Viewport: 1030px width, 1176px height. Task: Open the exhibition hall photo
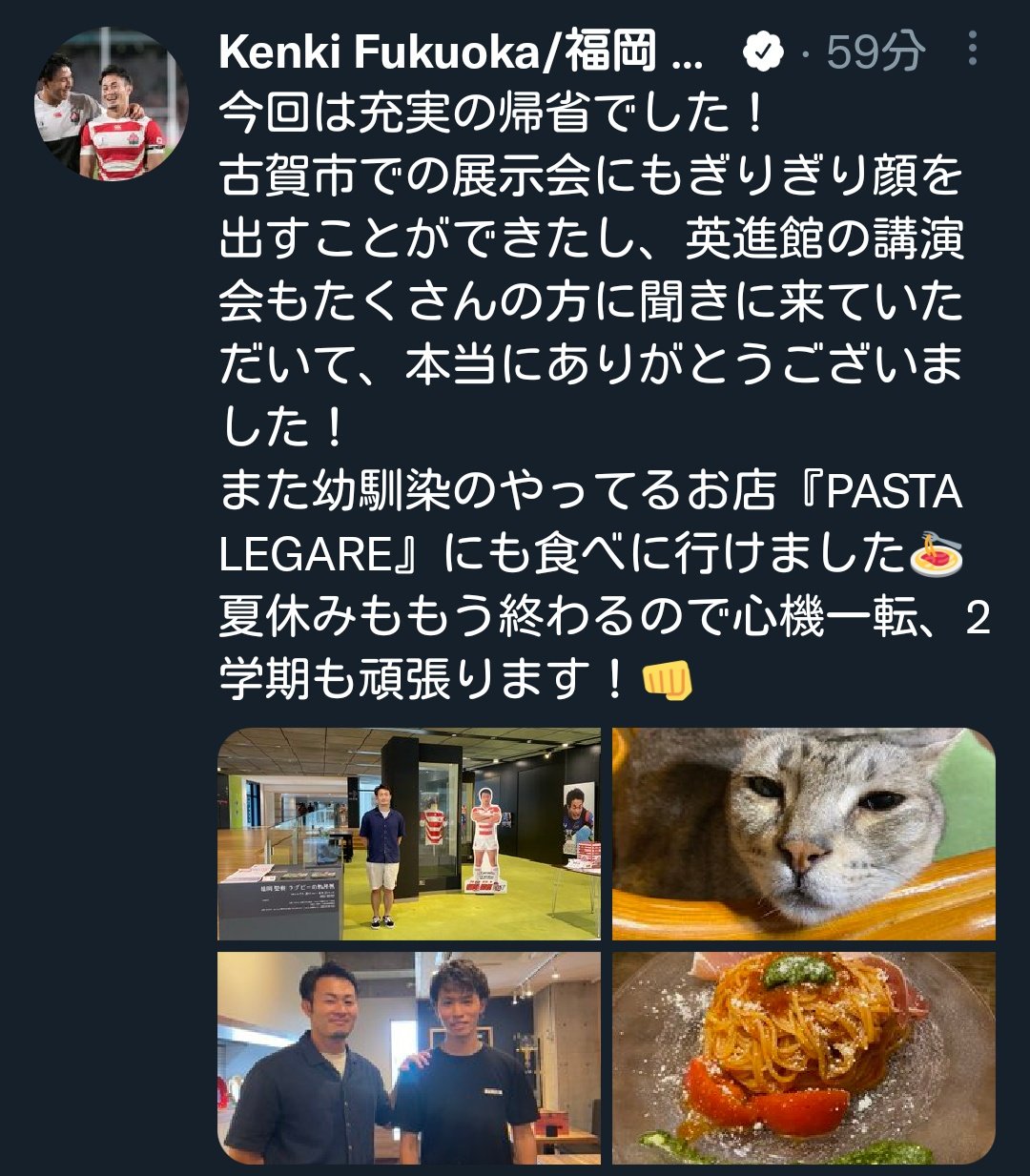[x=409, y=834]
